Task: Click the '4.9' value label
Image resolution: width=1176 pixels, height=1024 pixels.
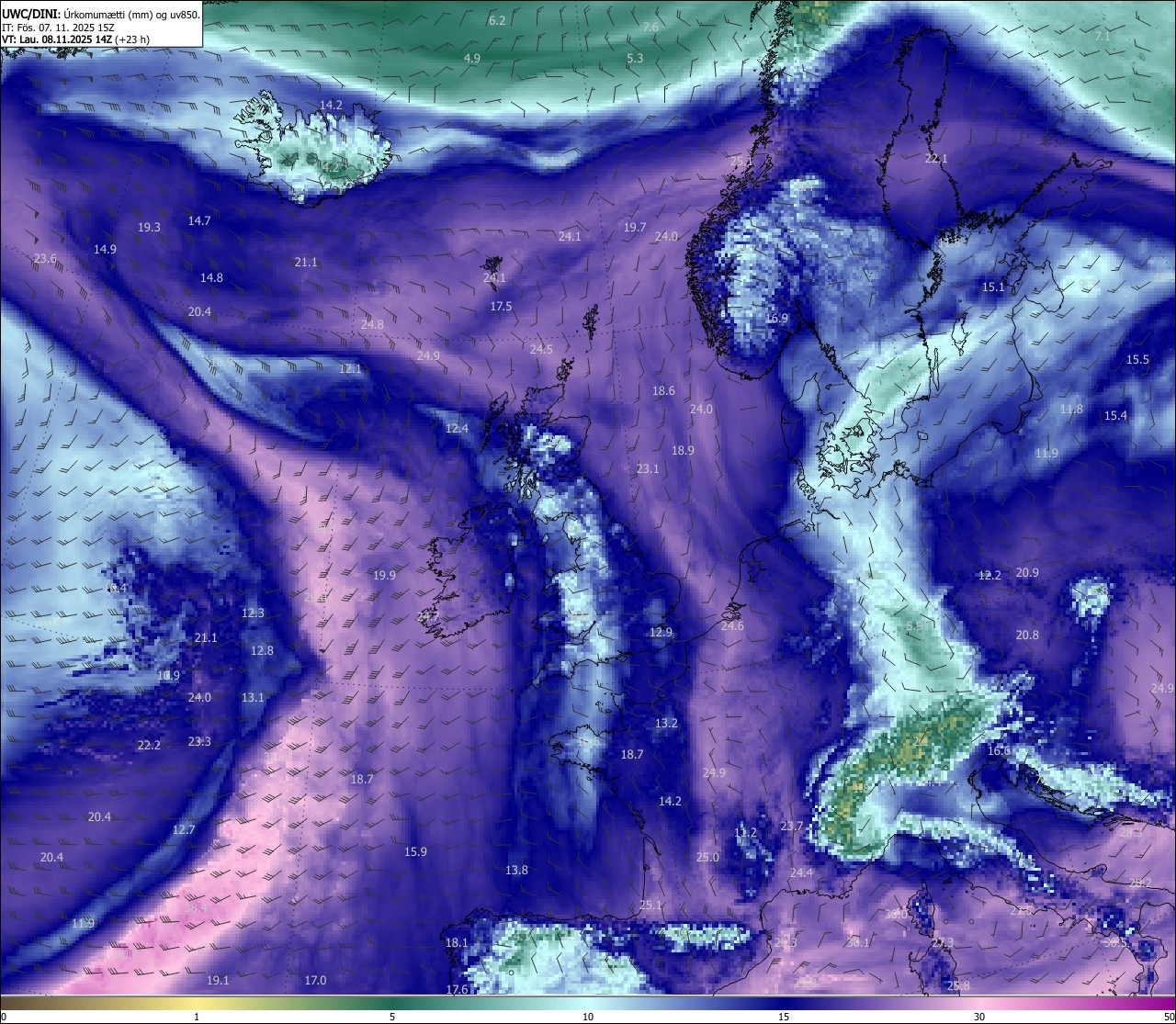Action: (471, 58)
